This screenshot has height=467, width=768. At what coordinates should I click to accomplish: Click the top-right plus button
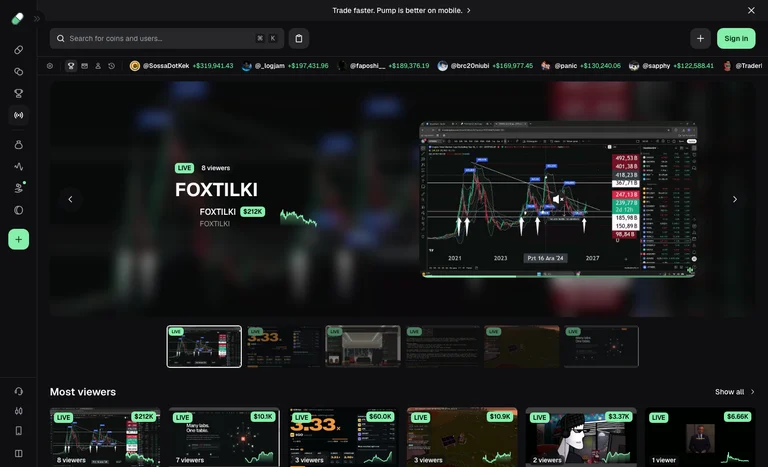point(700,38)
